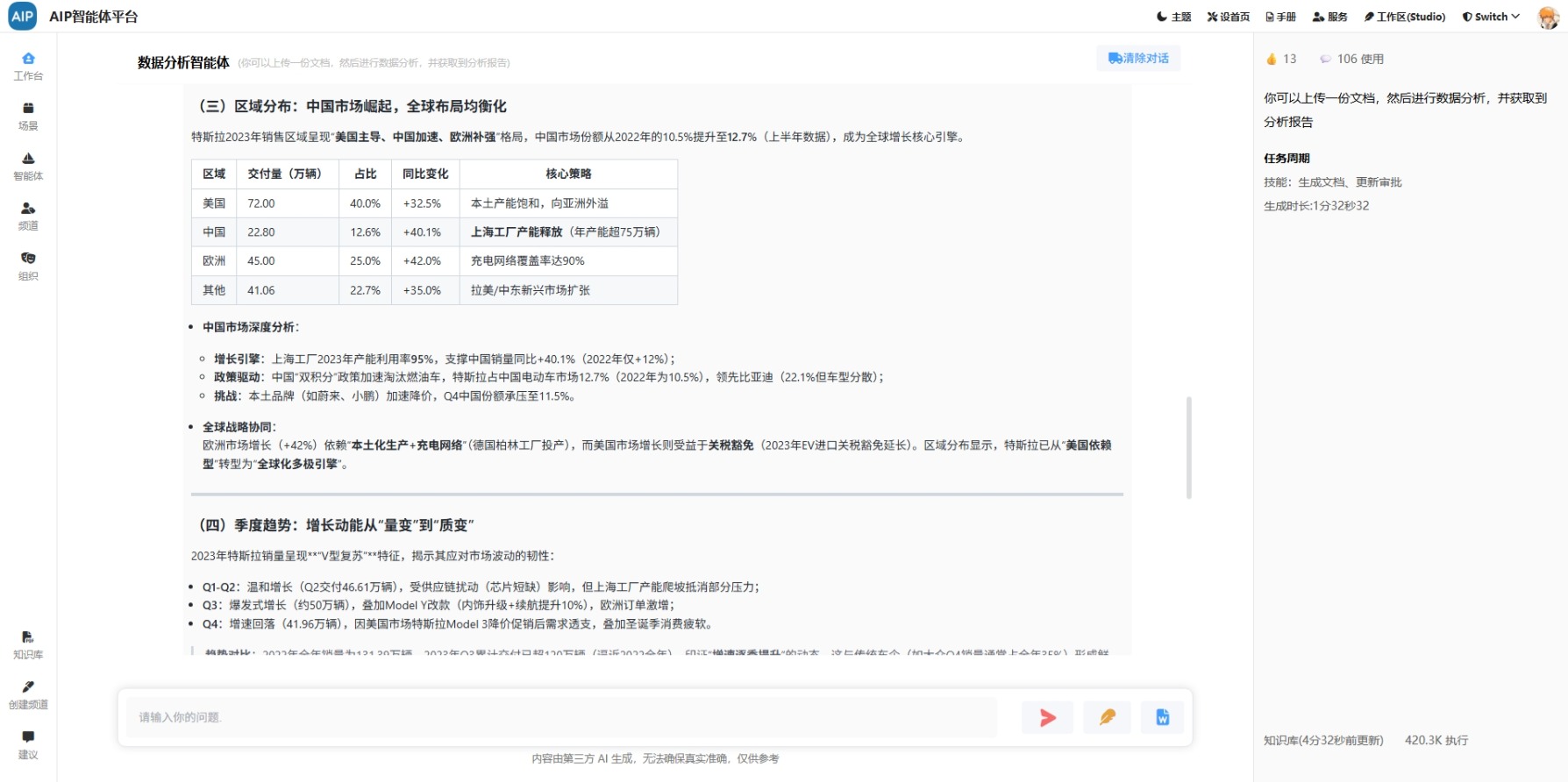Click the 核心策略 table header
This screenshot has width=1568, height=782.
[568, 174]
